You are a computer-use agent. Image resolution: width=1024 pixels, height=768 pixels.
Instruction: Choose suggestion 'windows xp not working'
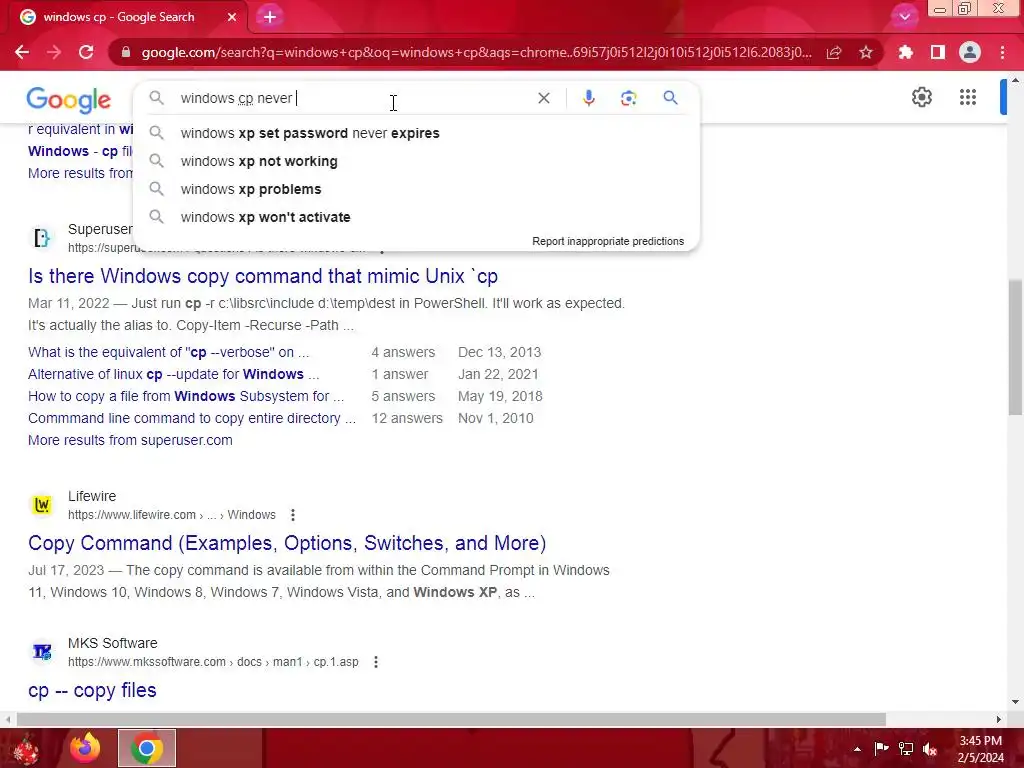coord(416,161)
